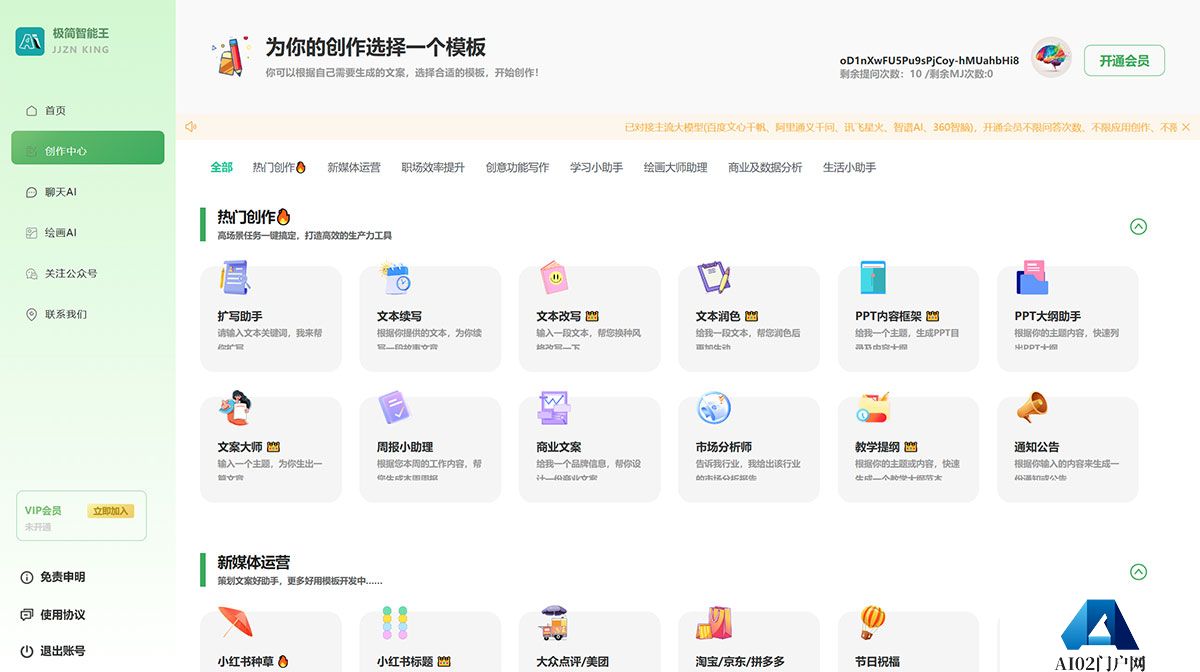Image resolution: width=1200 pixels, height=672 pixels.
Task: Click the 联系我们 location pin icon
Action: pos(31,314)
